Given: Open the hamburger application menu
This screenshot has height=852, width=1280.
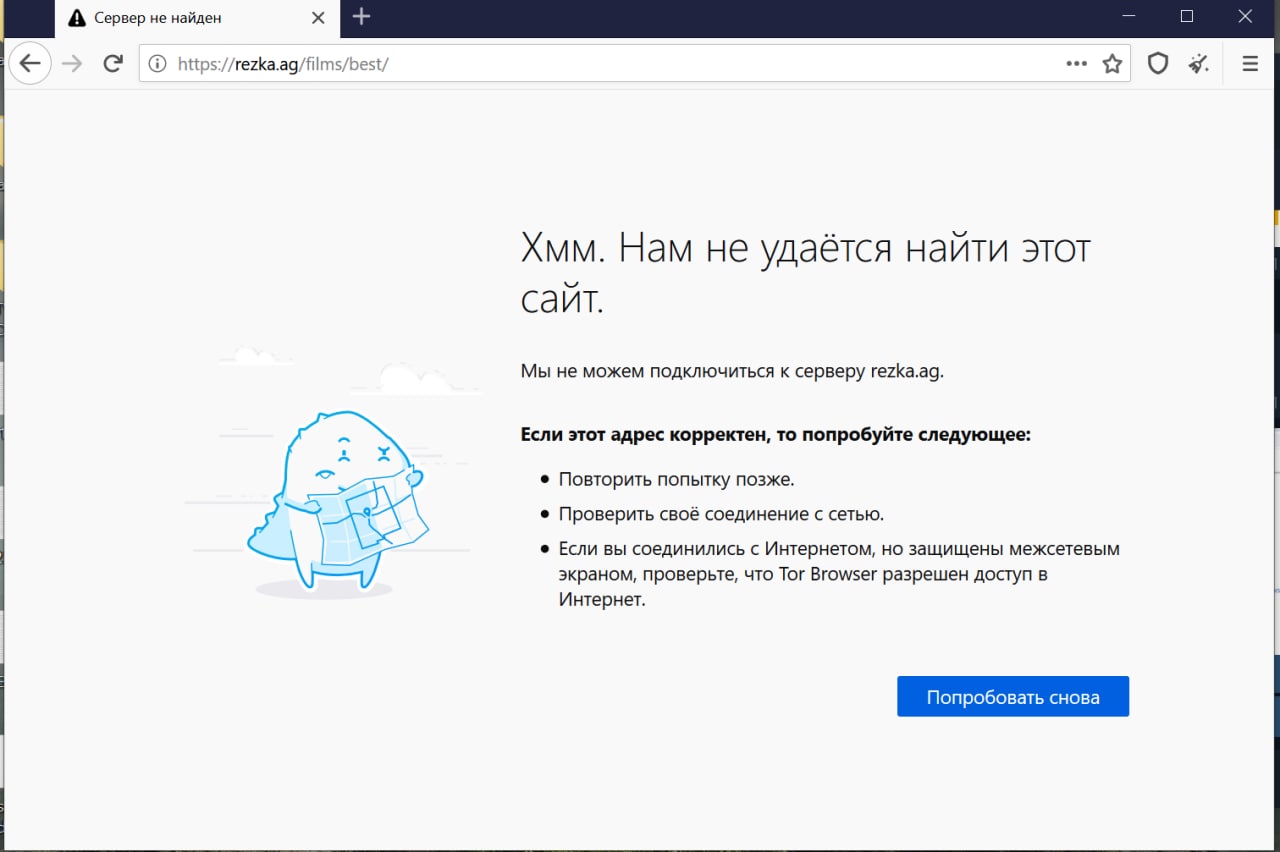Looking at the screenshot, I should coord(1250,64).
